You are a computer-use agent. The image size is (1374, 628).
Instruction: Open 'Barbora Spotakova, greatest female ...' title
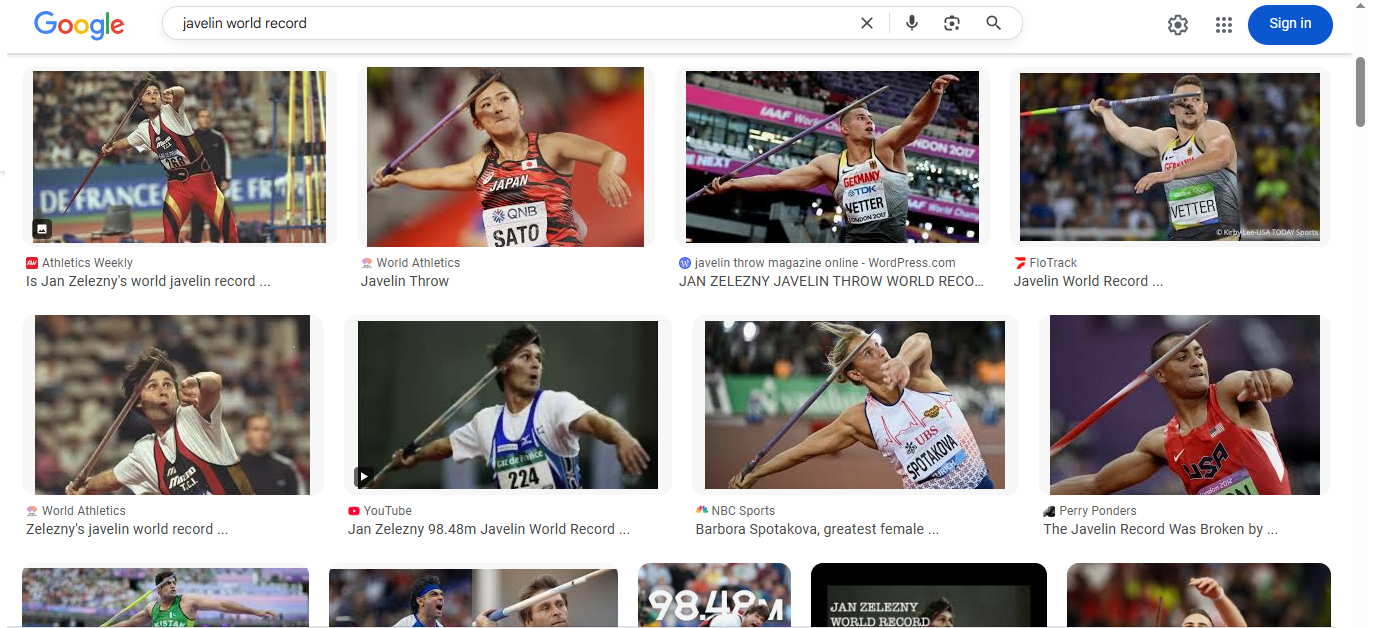(817, 529)
